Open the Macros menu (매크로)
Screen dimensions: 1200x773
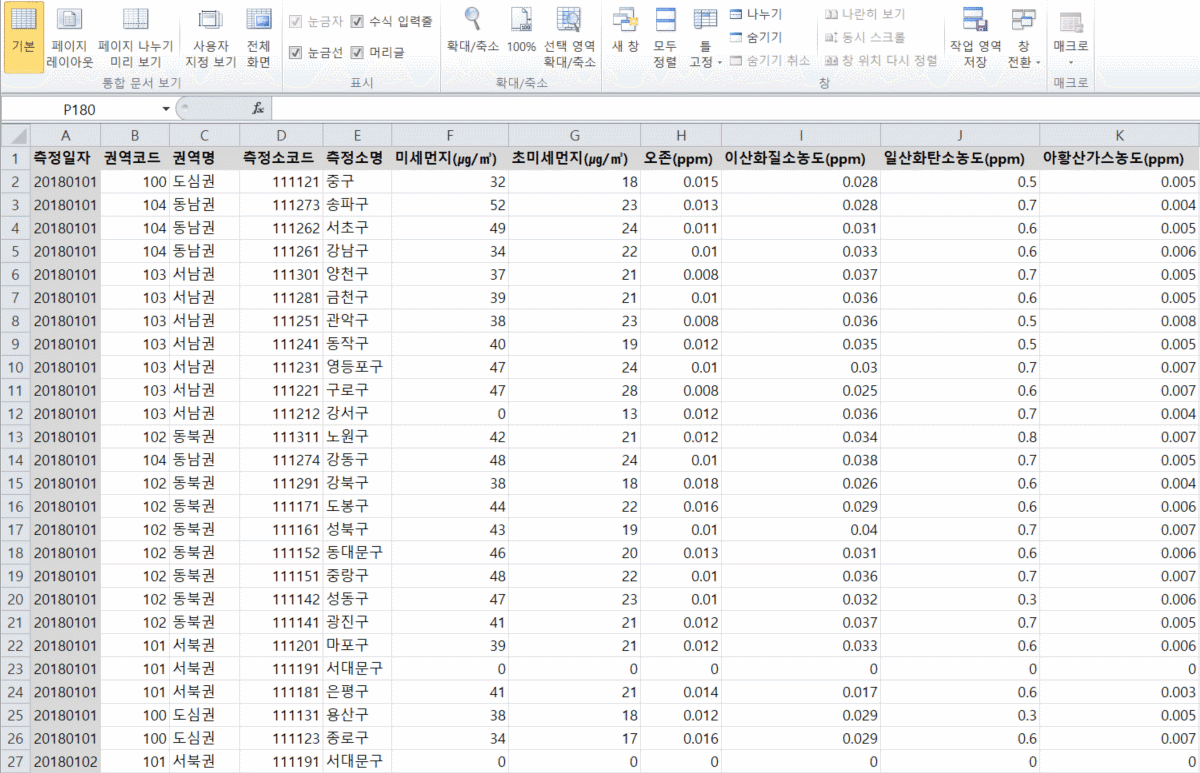coord(1071,37)
